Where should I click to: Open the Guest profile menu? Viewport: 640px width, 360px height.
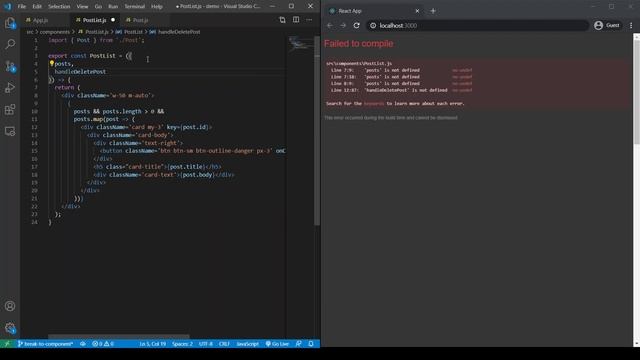pyautogui.click(x=607, y=25)
